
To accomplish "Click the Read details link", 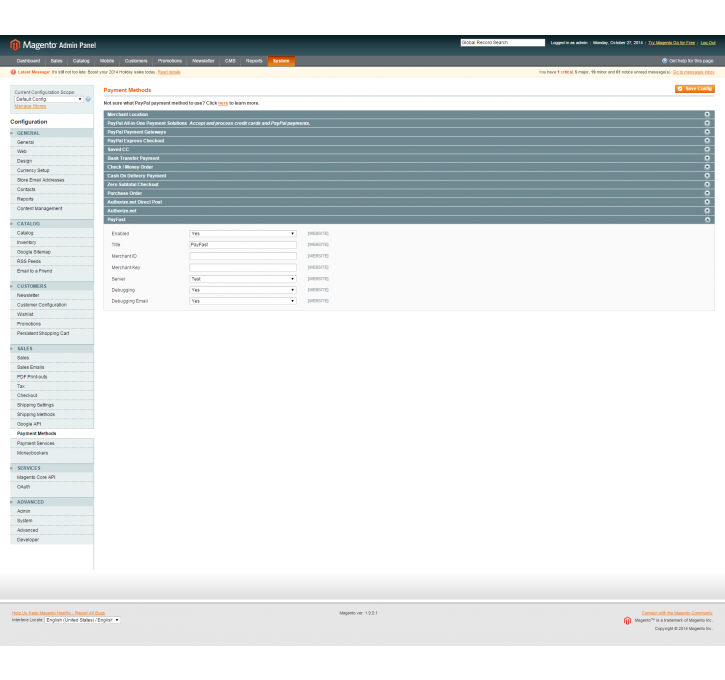I will tap(169, 72).
